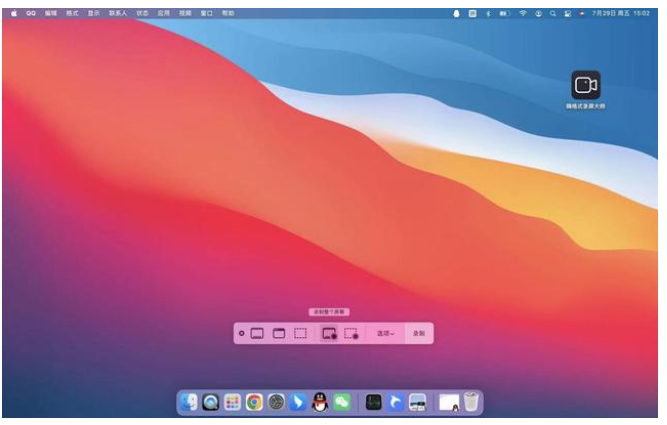This screenshot has width=667, height=425.
Task: Toggle Record Selected Portion mode
Action: point(351,333)
